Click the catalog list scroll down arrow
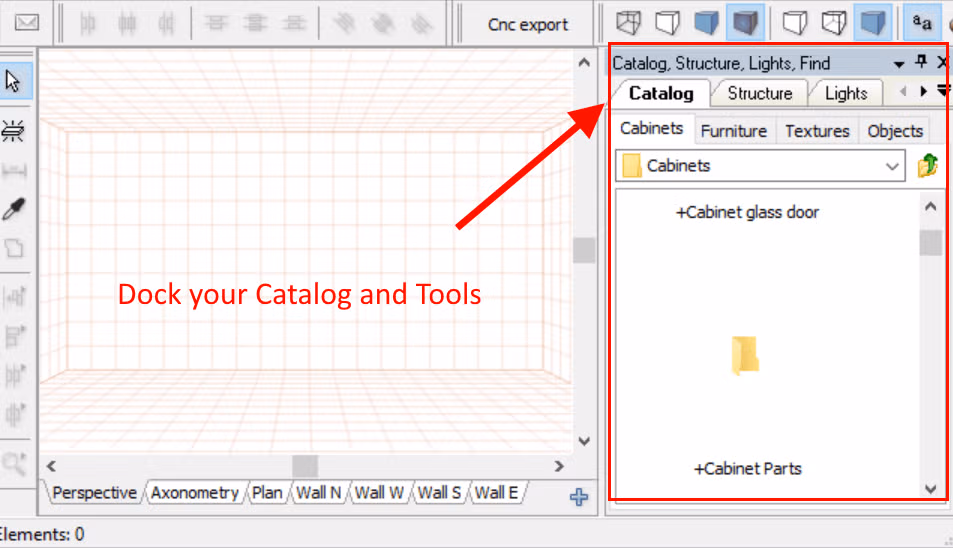This screenshot has width=953, height=548. (931, 488)
